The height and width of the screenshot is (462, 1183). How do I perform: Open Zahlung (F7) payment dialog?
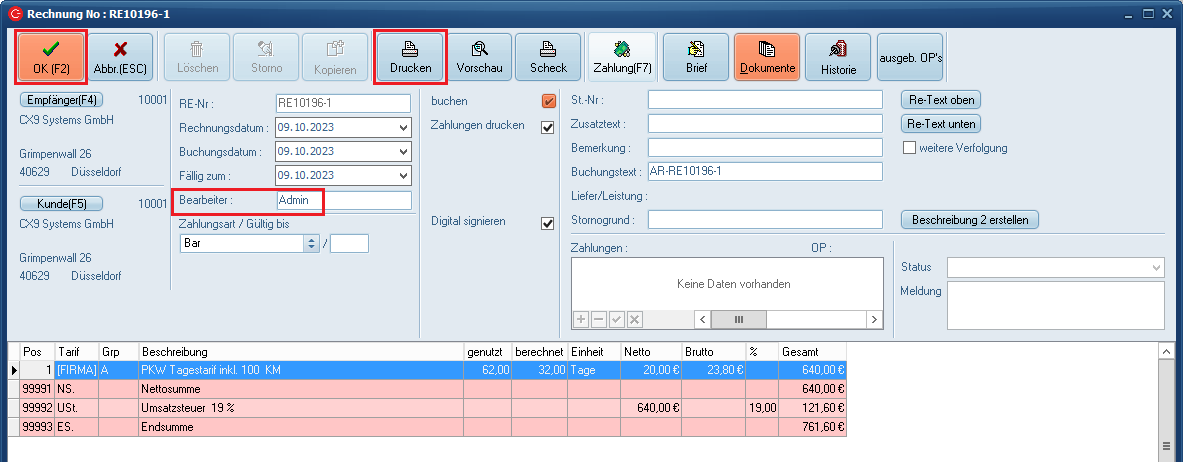click(x=622, y=56)
